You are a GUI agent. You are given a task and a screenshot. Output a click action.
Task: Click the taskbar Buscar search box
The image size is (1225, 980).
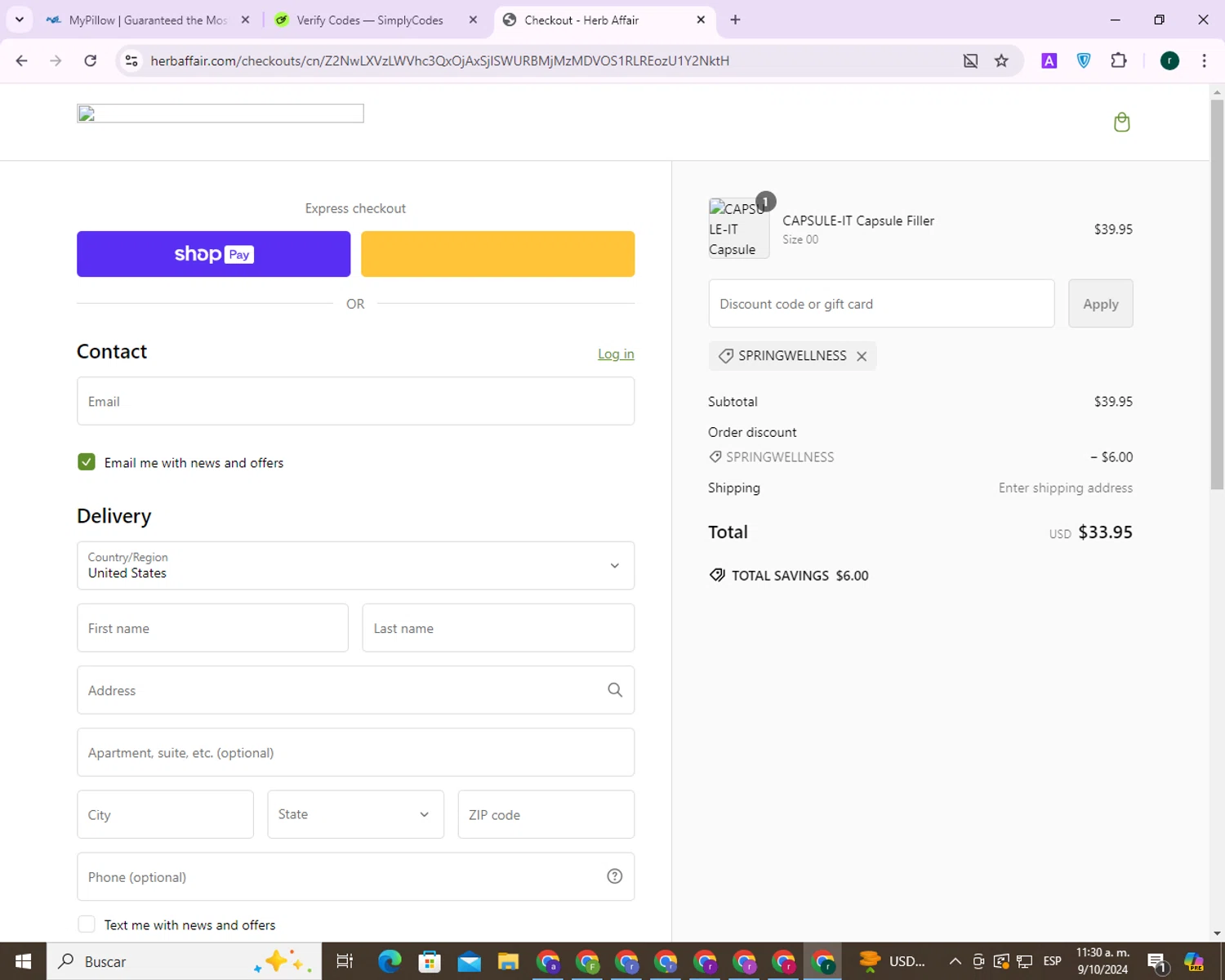[x=184, y=961]
